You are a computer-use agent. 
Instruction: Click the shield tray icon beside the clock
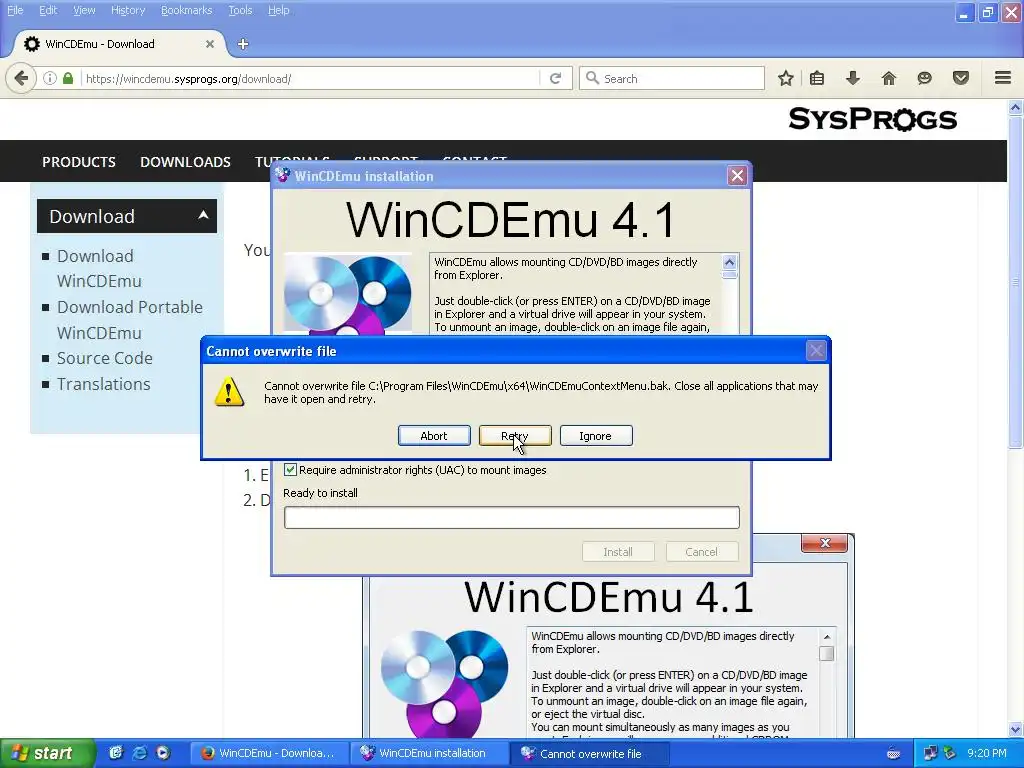point(950,753)
